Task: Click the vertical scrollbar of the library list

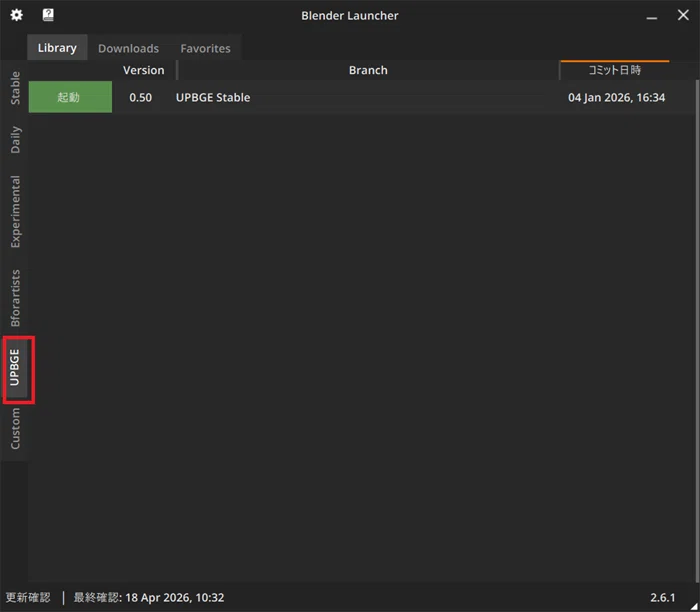Action: click(697, 330)
